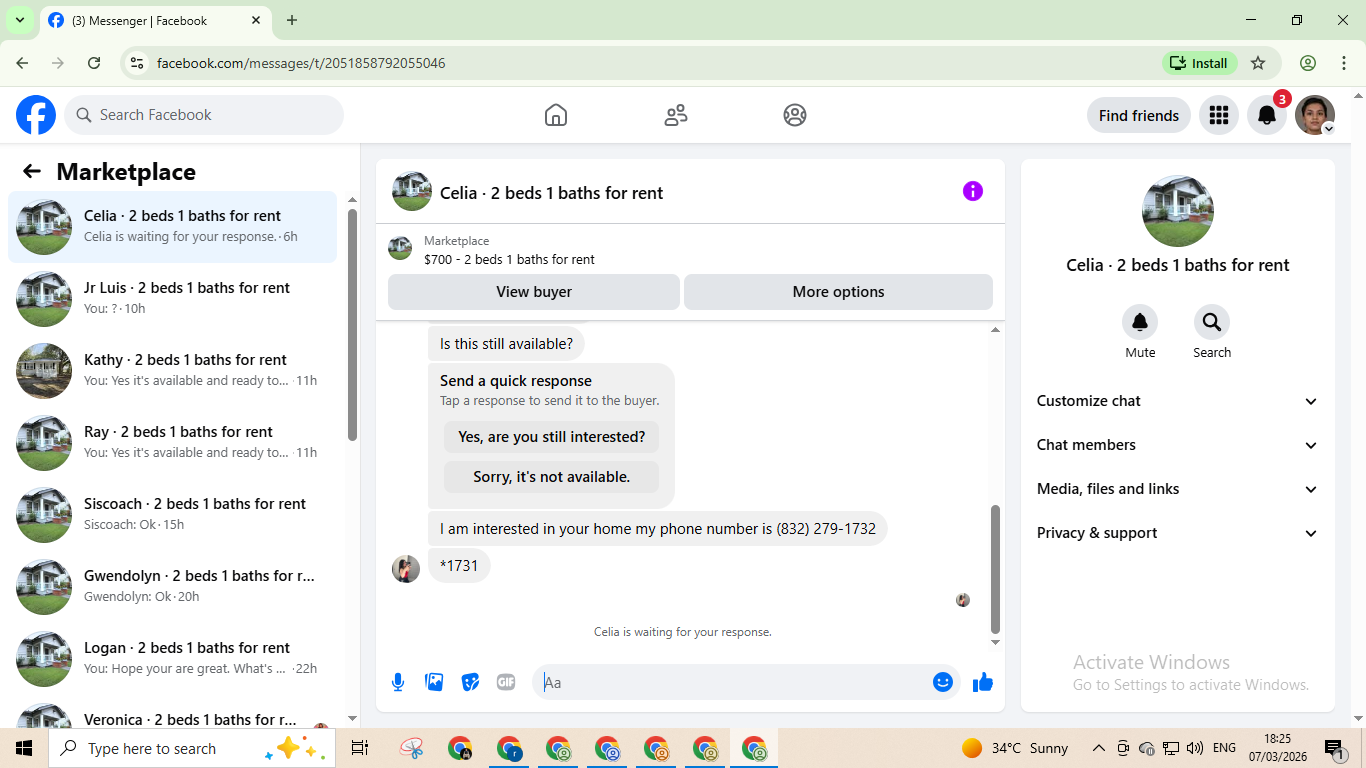Send 'Sorry, it's not available.' quick response
Screen dimensions: 1366x768
point(552,477)
